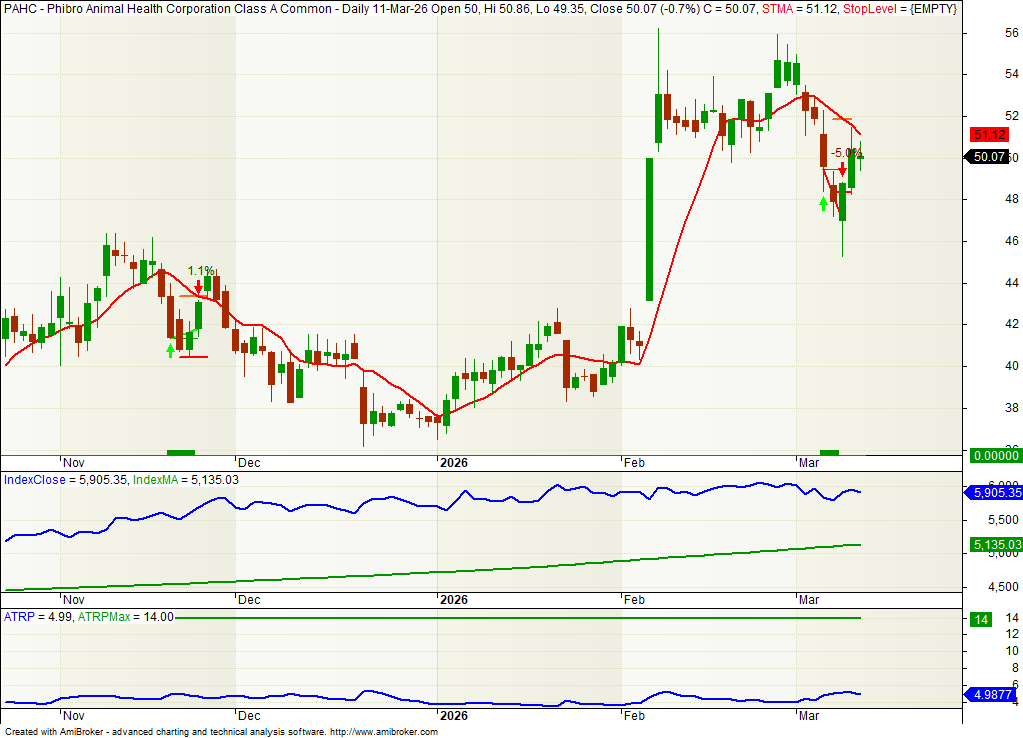Screen dimensions: 1023x738
Task: Click the black 50.07 close price tag
Action: coord(988,157)
